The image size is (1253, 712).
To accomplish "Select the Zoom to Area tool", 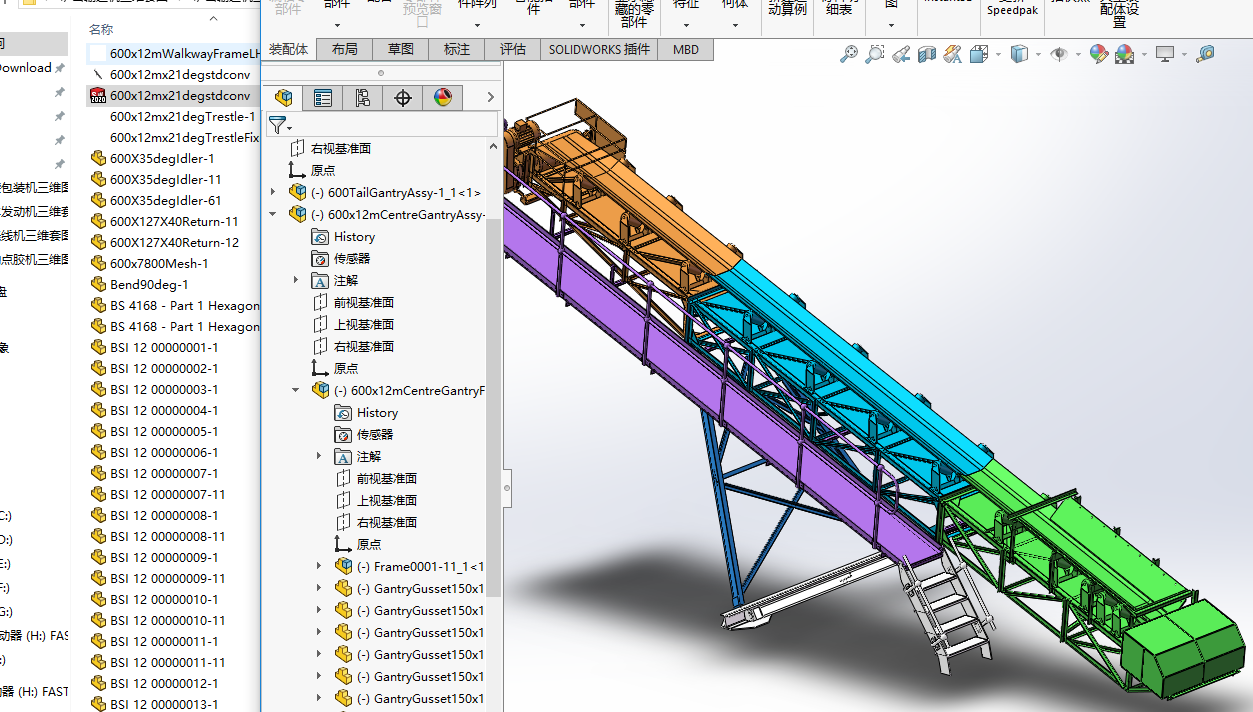I will pos(875,54).
